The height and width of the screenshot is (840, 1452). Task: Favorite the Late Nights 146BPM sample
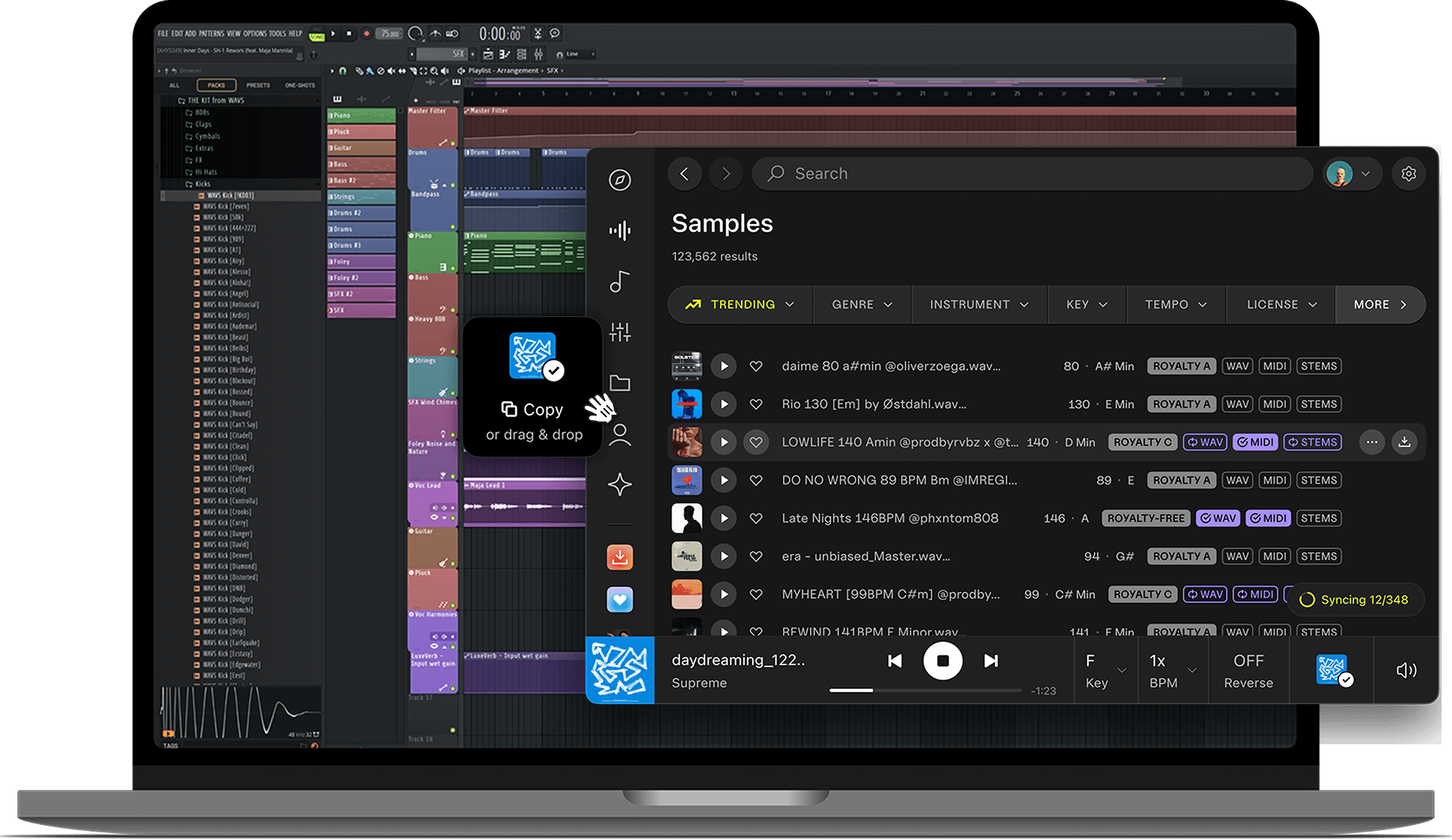pos(756,519)
